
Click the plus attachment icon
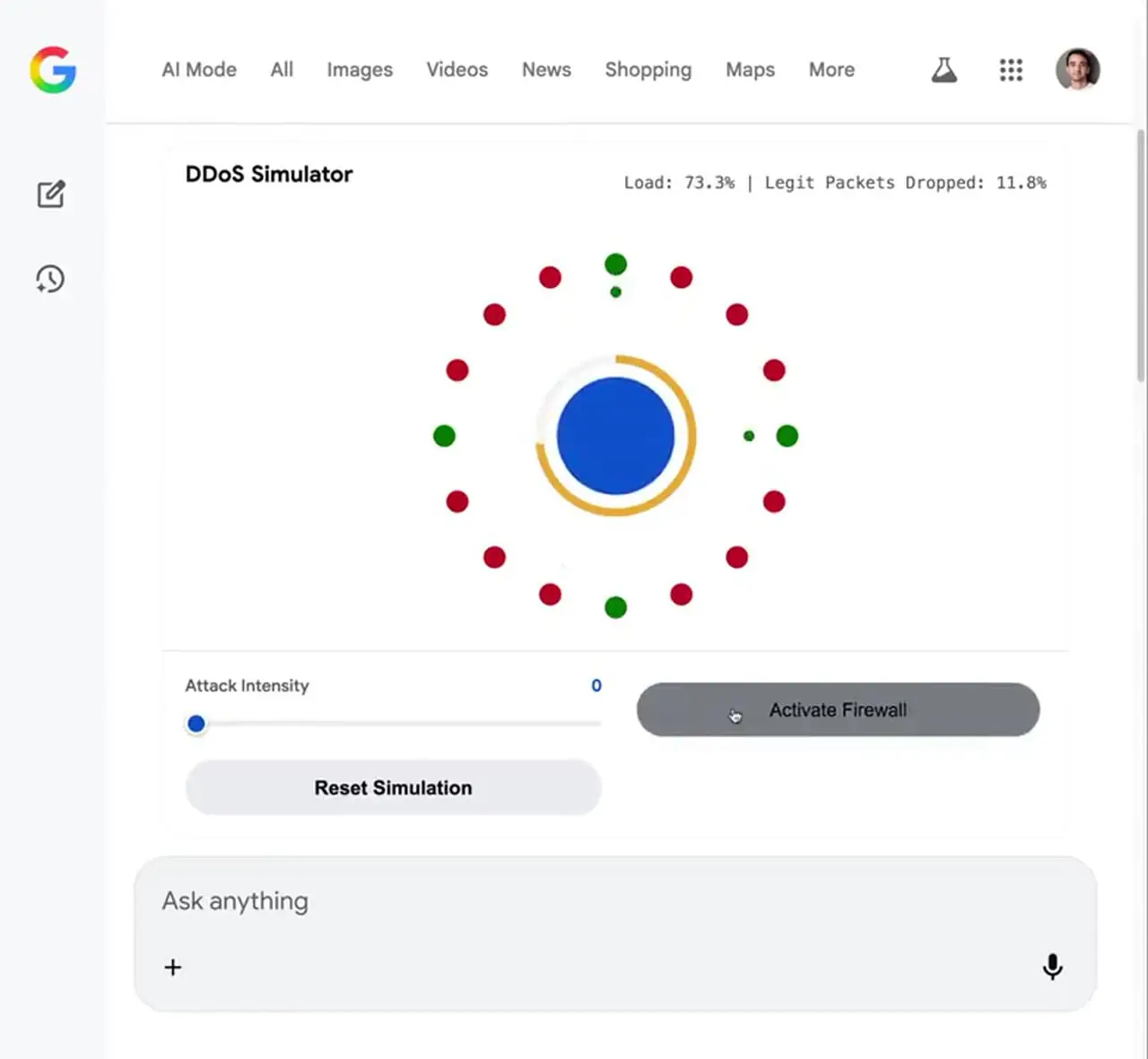[x=173, y=967]
